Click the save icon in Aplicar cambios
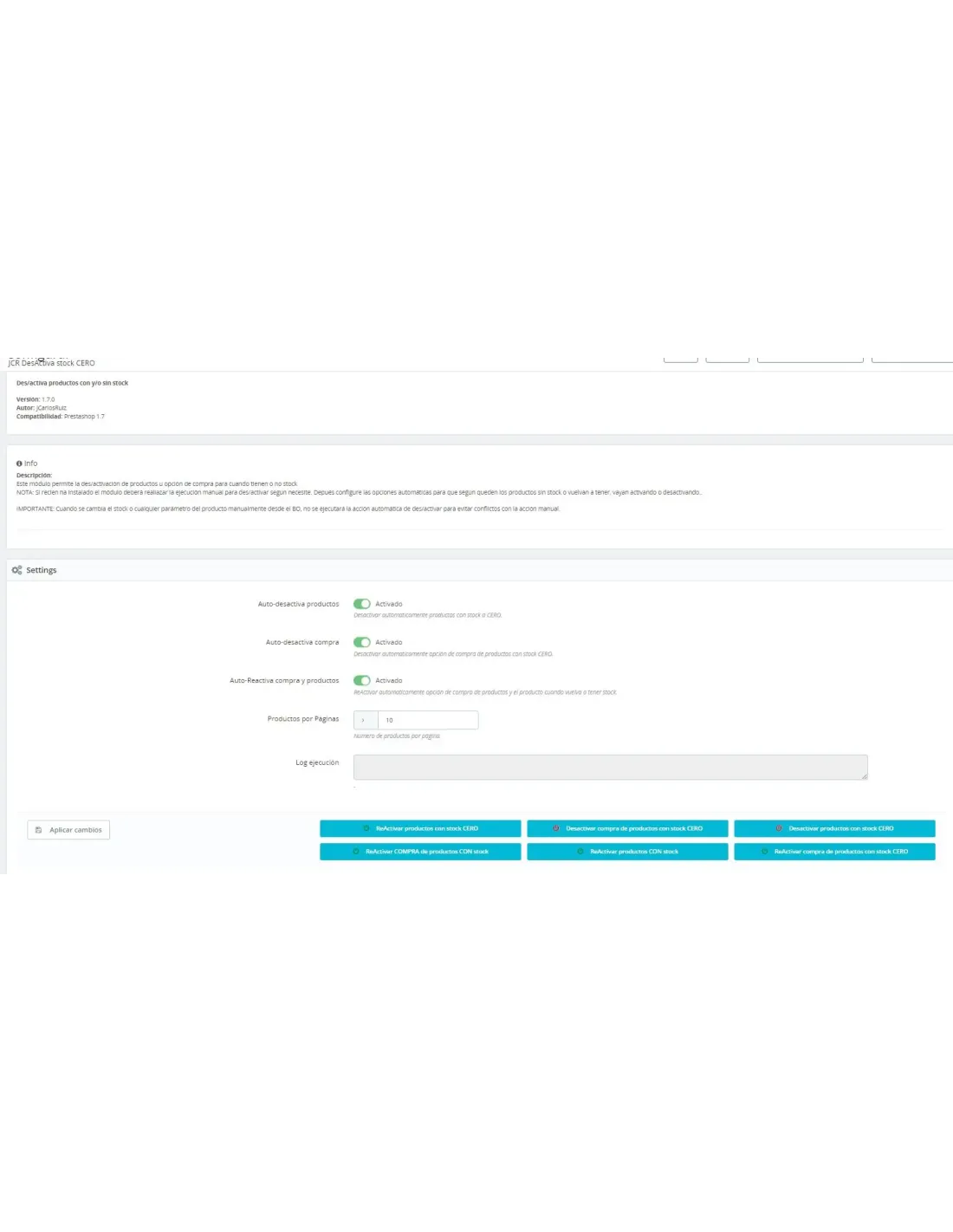Viewport: 953px width, 1232px height. [38, 830]
